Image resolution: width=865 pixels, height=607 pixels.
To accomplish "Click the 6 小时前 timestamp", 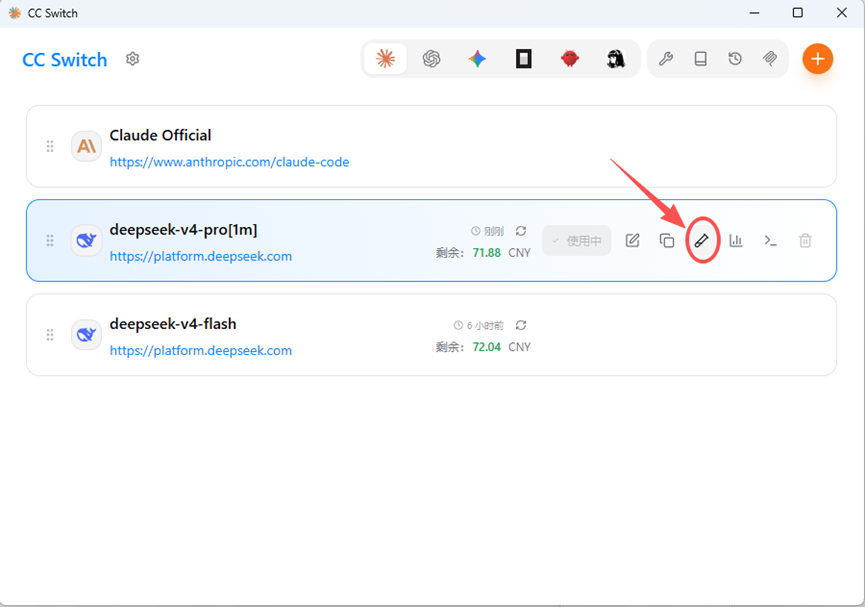I will pyautogui.click(x=485, y=326).
